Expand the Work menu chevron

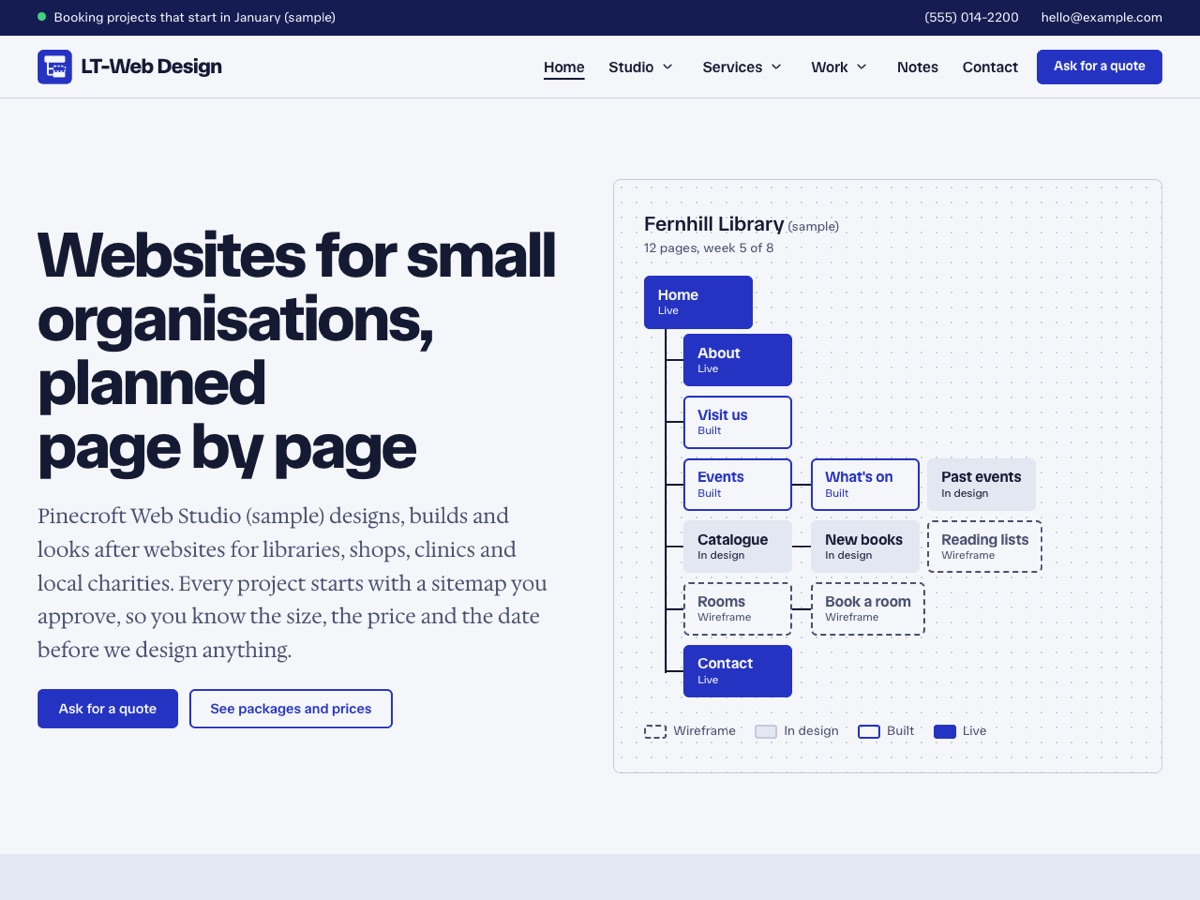pyautogui.click(x=862, y=67)
